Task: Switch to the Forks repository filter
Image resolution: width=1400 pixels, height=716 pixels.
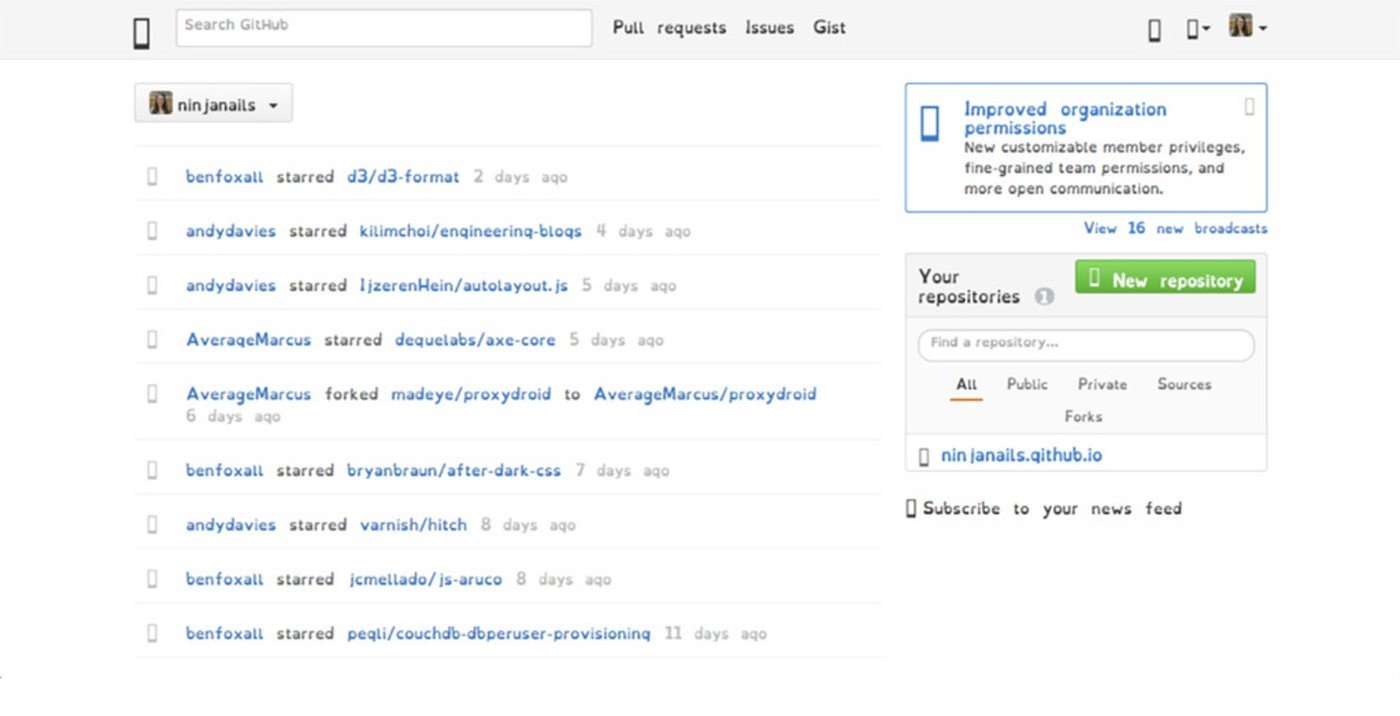Action: coord(1083,416)
